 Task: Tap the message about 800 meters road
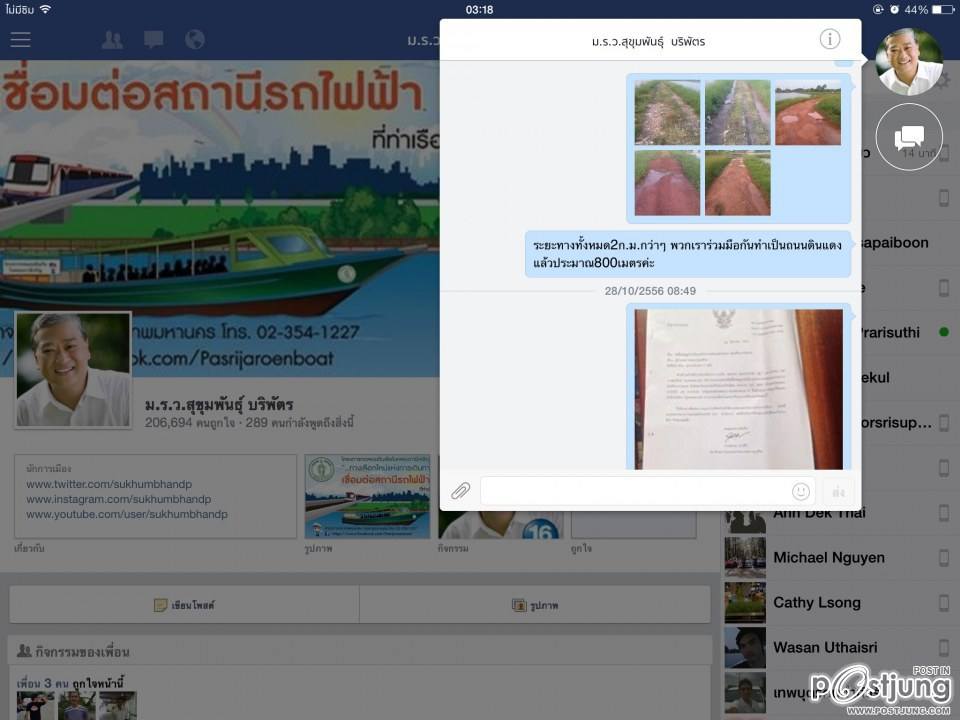[688, 254]
